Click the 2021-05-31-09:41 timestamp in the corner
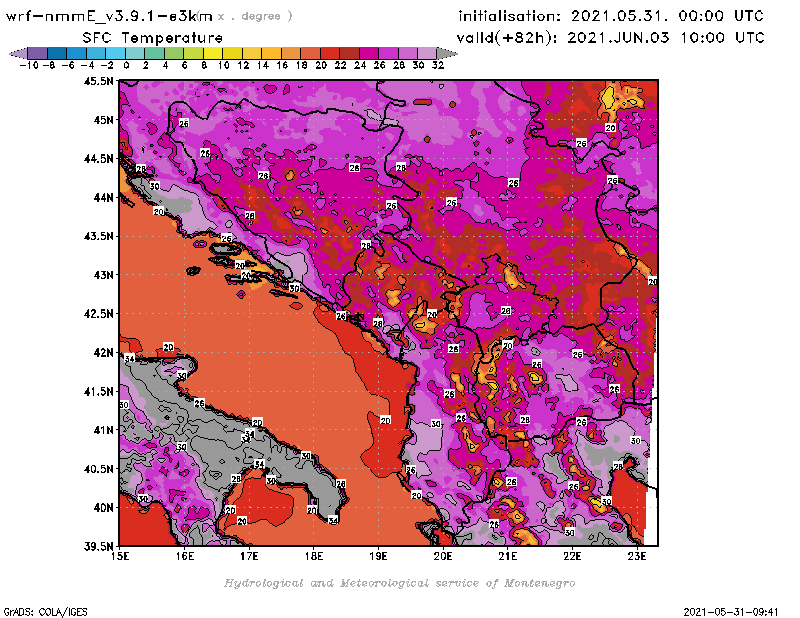The image size is (800, 618). (x=735, y=610)
